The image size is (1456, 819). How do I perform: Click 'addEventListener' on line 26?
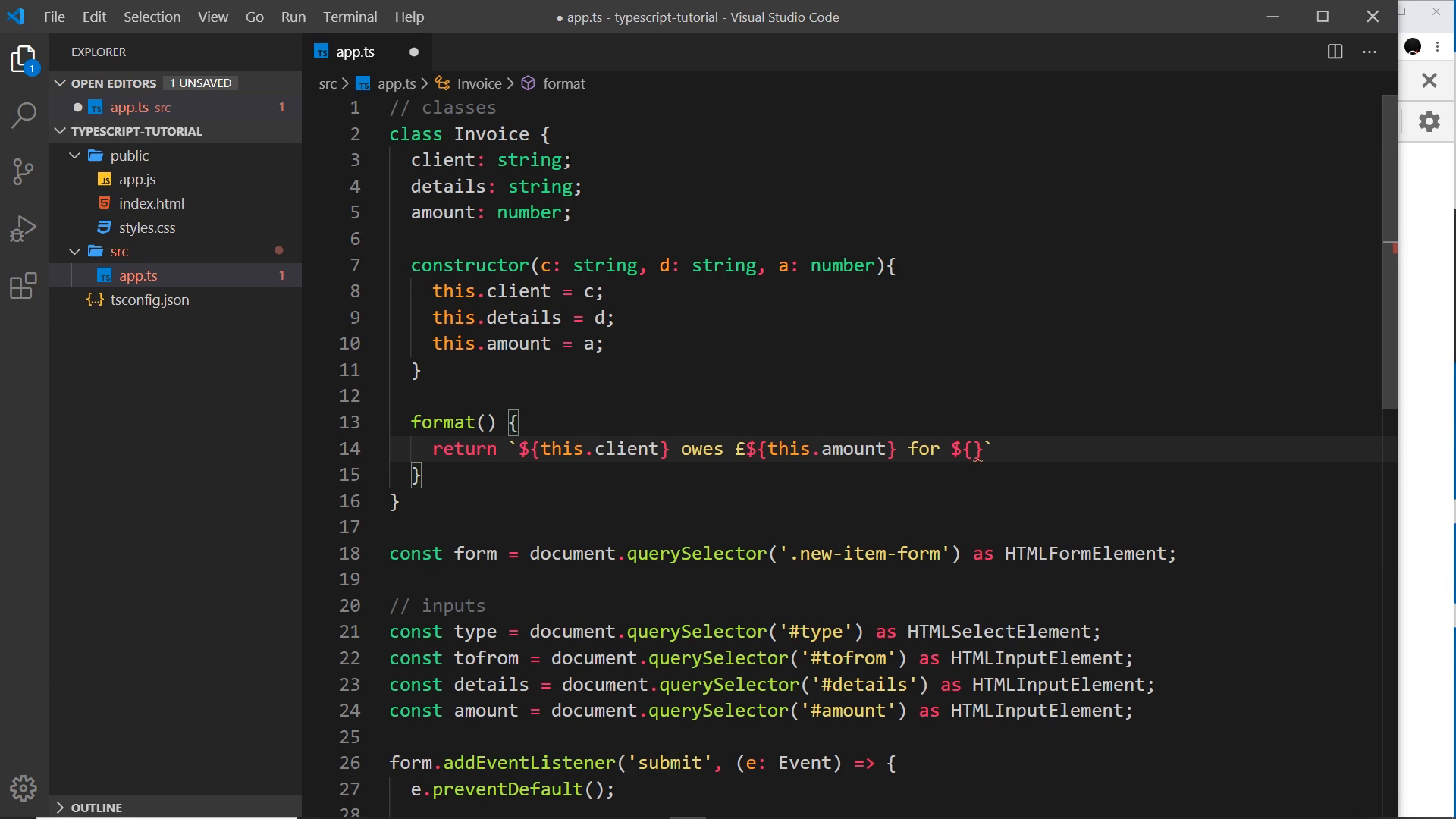529,763
